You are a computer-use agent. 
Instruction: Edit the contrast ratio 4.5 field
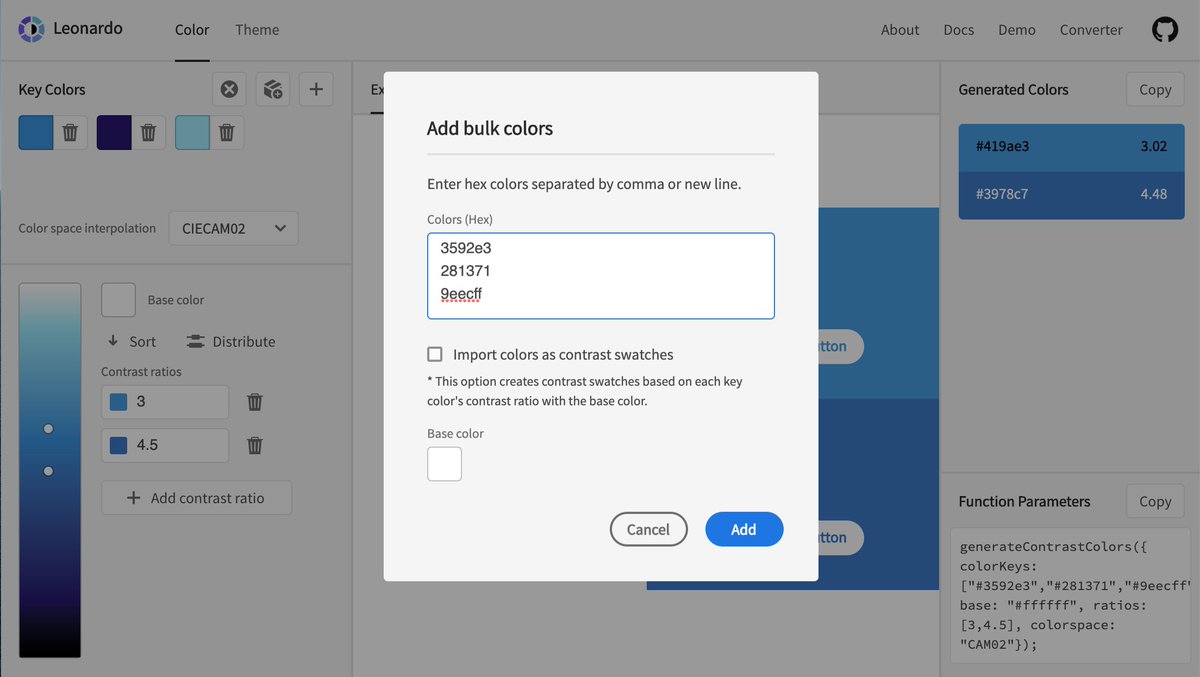(x=165, y=445)
